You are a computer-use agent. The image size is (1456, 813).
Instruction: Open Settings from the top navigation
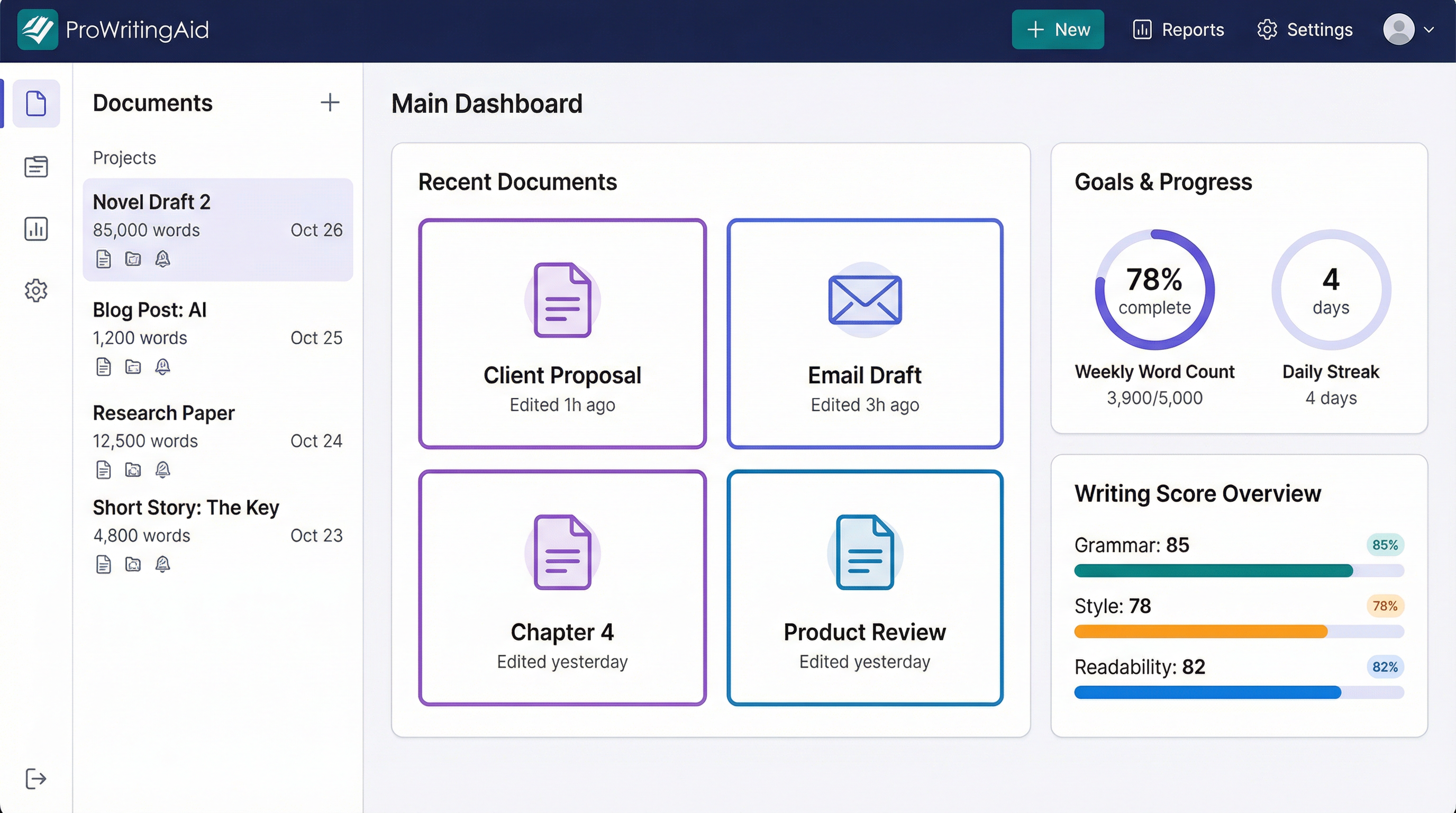(x=1304, y=30)
